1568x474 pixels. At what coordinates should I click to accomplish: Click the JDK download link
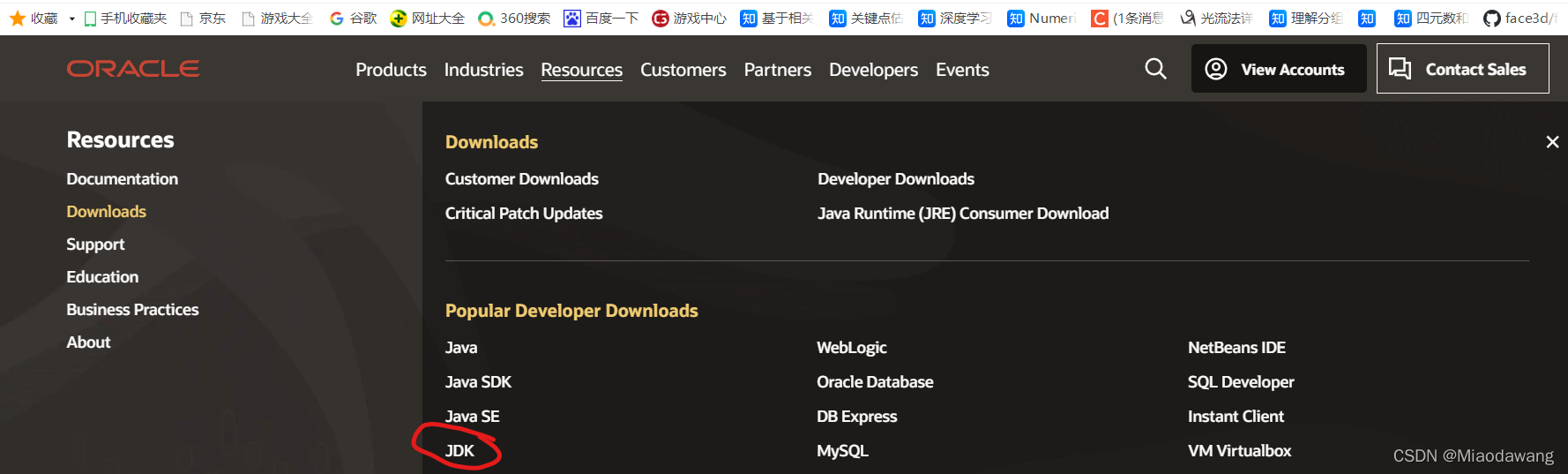coord(459,451)
